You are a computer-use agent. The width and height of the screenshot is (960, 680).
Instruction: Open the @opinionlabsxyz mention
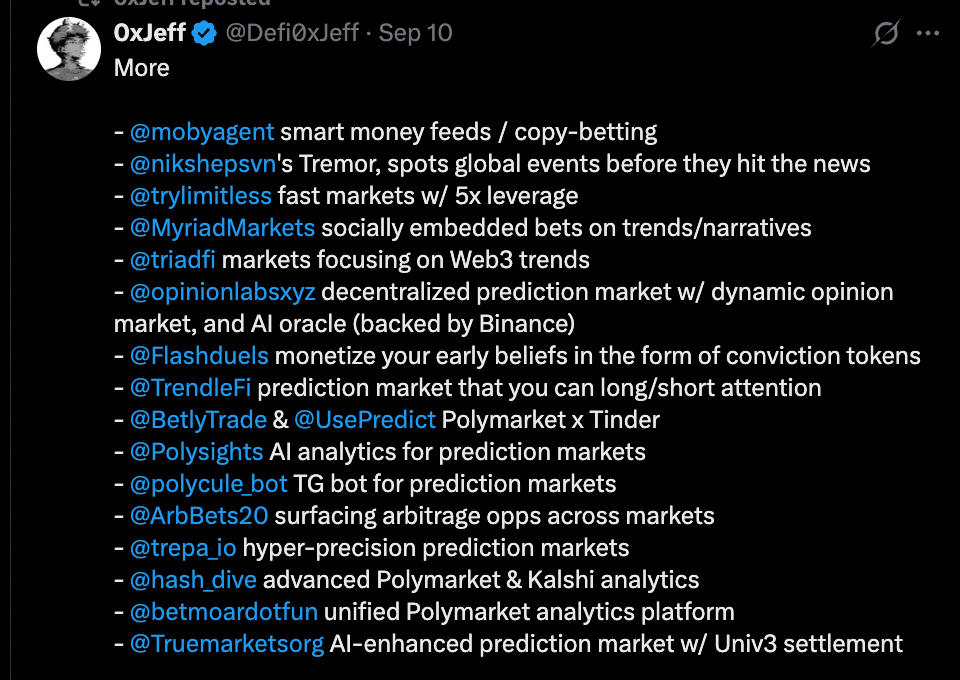point(223,292)
